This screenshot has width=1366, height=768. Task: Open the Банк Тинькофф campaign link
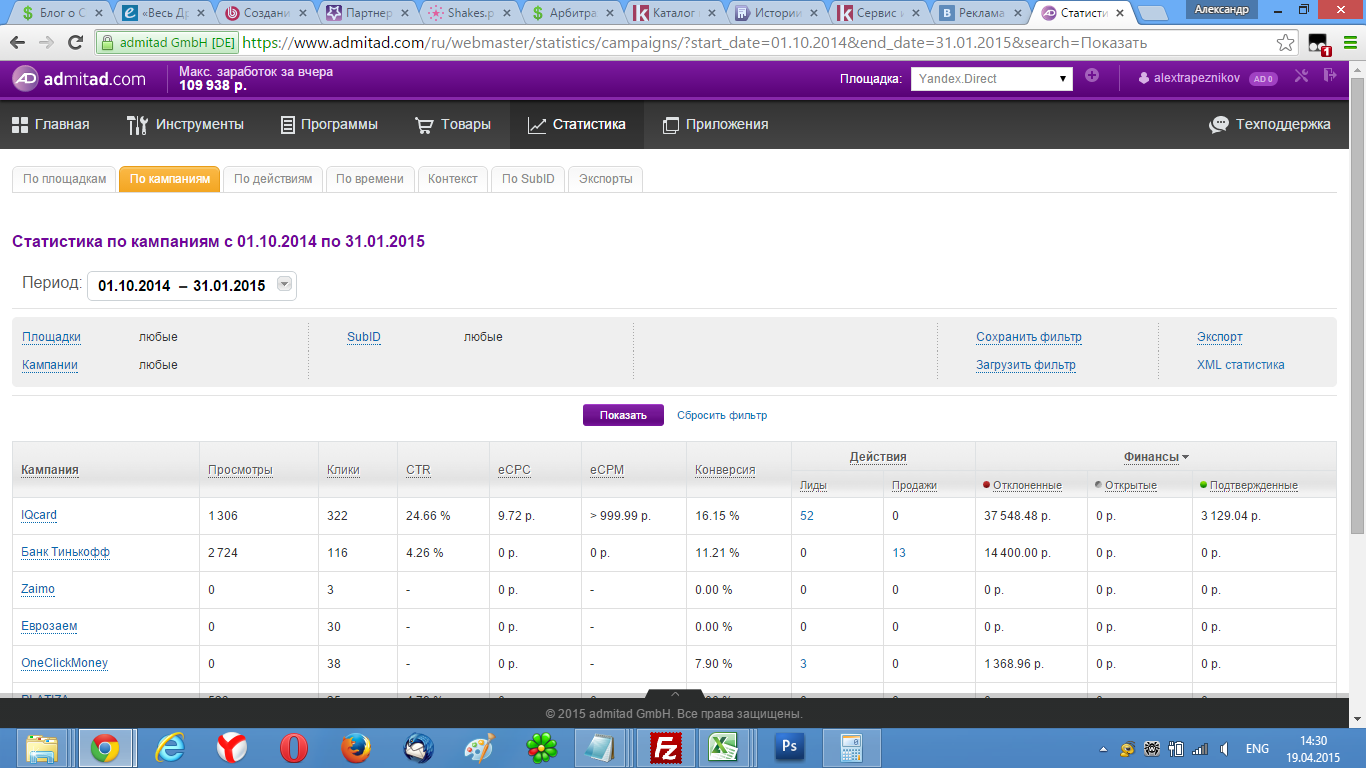click(x=65, y=552)
